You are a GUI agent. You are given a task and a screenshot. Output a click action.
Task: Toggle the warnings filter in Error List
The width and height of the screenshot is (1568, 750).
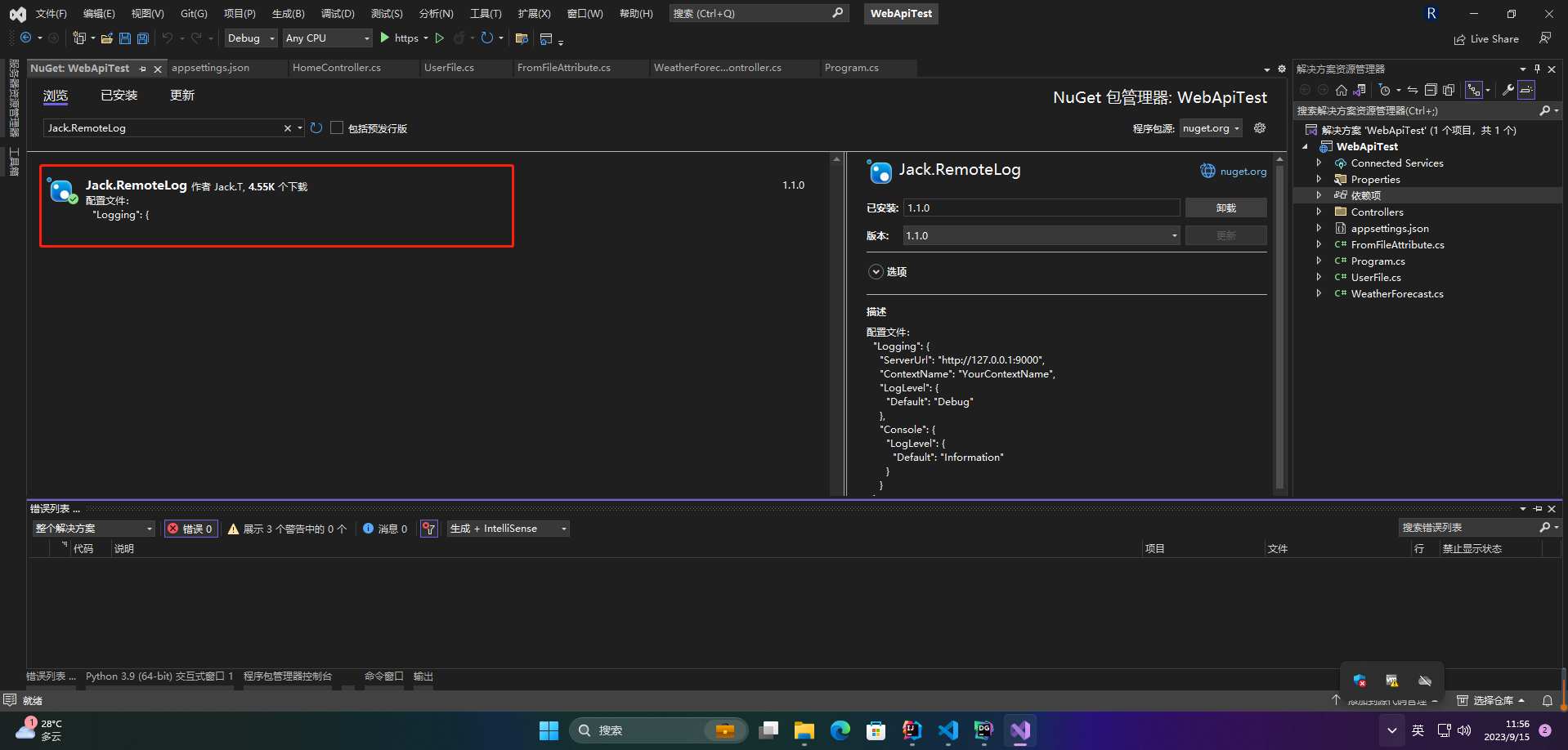point(287,529)
